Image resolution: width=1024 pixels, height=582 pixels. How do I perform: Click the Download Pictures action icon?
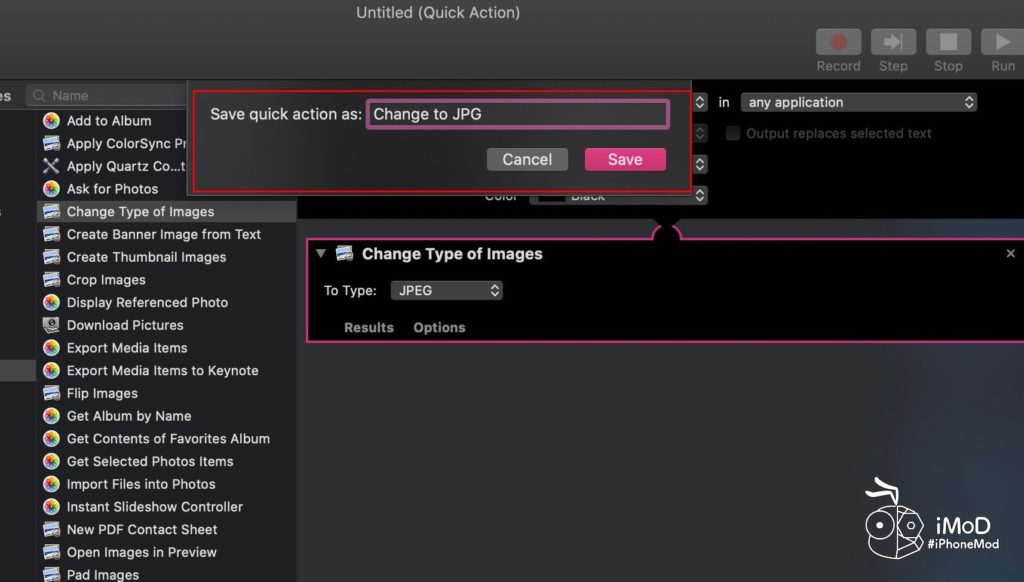tap(51, 325)
